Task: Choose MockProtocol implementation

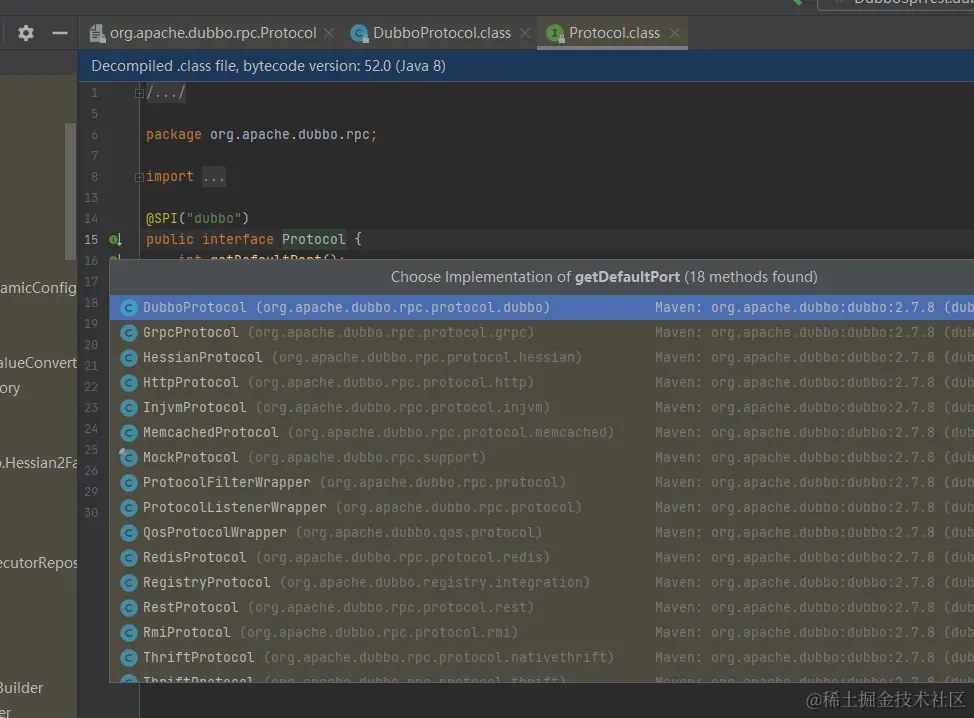Action: (542, 457)
